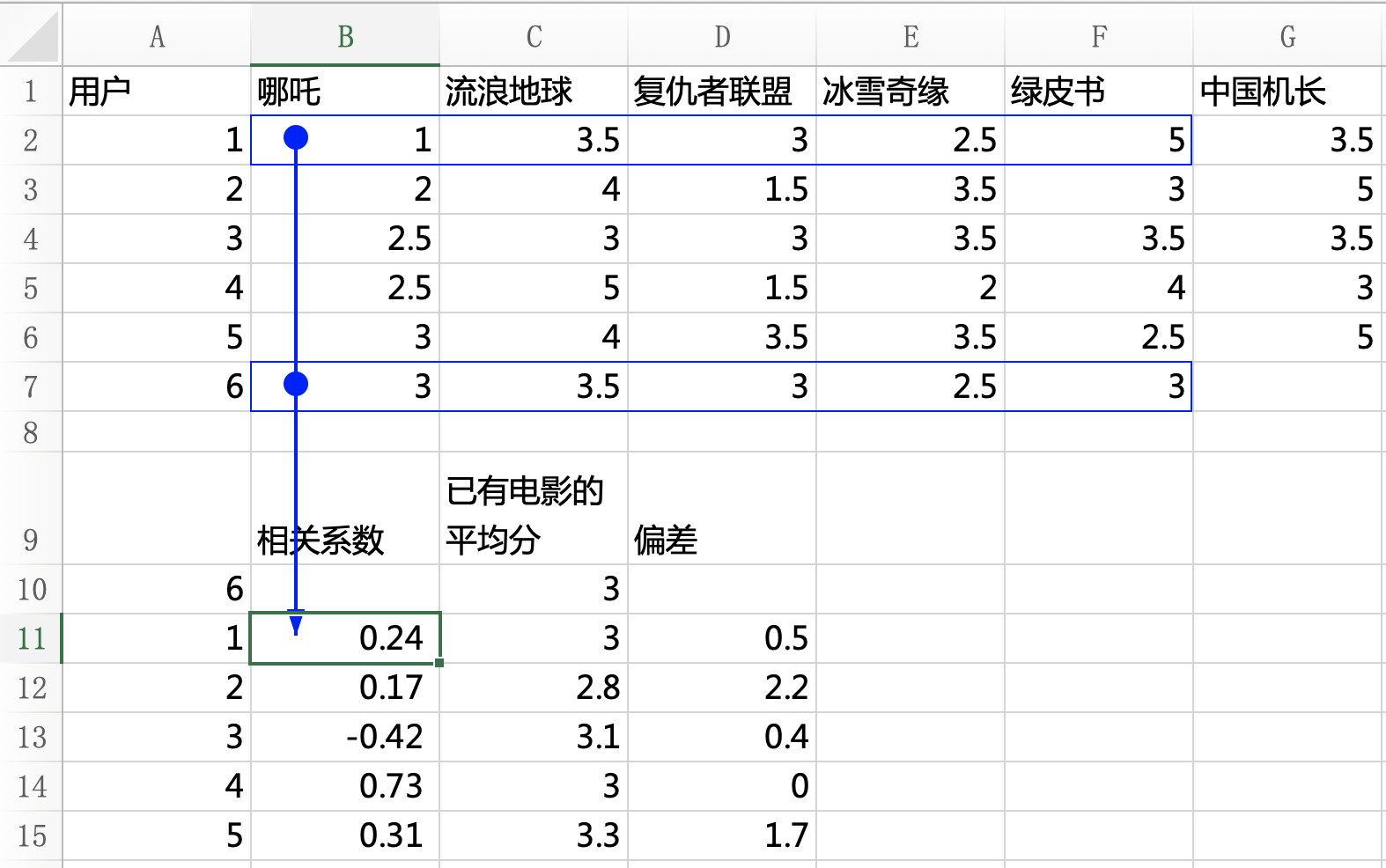Click the 哪吒 header cell
This screenshot has height=868, width=1386.
(x=345, y=91)
